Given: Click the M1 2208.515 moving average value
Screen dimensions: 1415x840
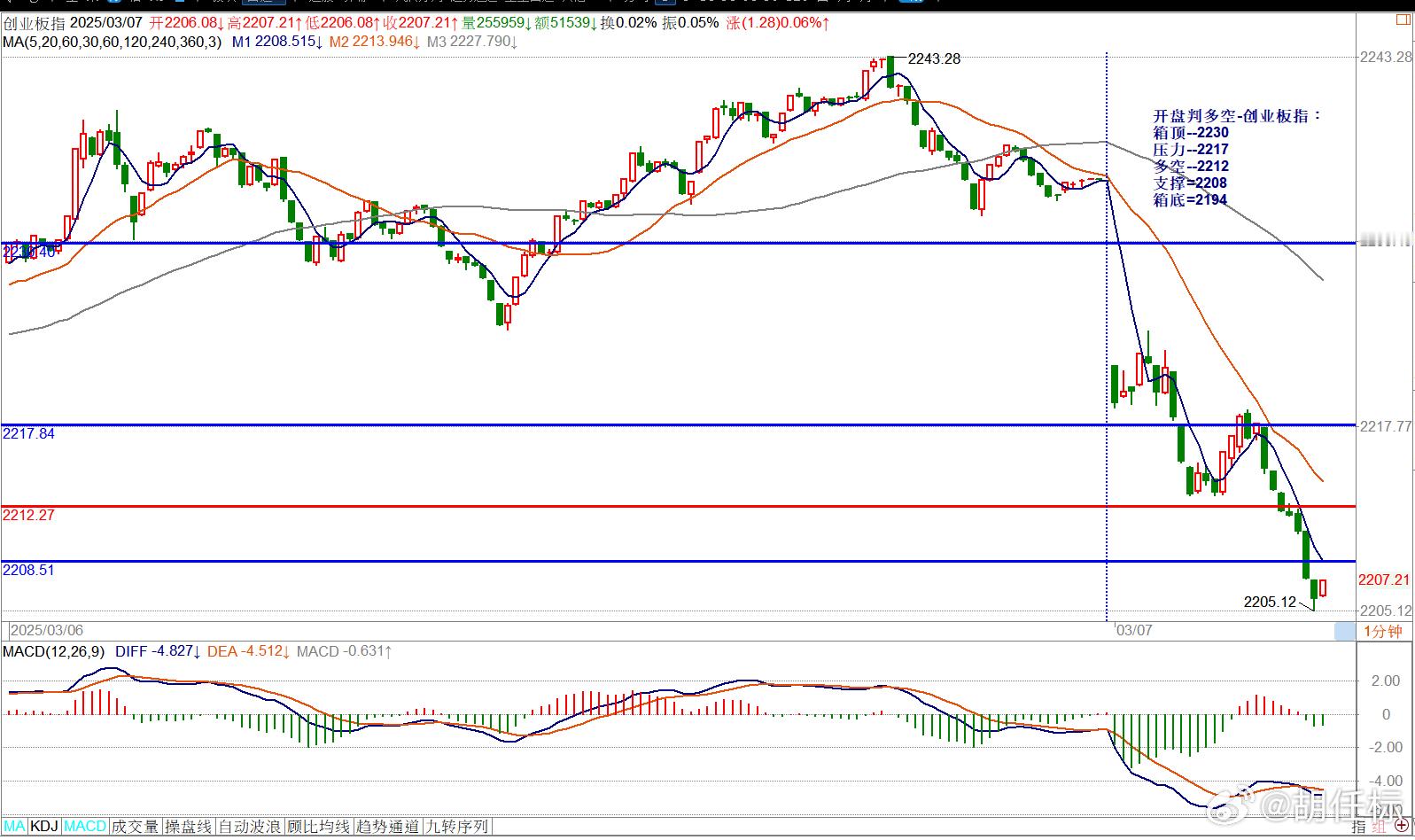Looking at the screenshot, I should click(x=276, y=41).
